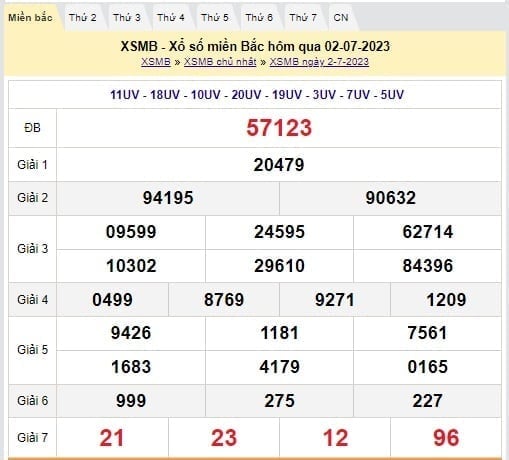Screen dimensions: 509x460
Task: Click Giải 2 number 94195
Action: pos(168,198)
